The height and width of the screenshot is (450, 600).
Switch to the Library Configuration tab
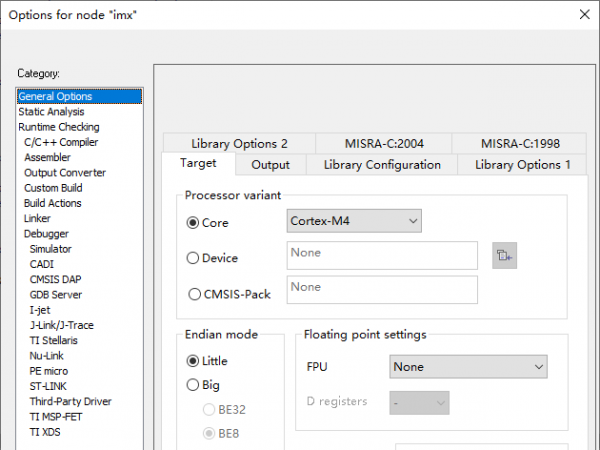(382, 165)
